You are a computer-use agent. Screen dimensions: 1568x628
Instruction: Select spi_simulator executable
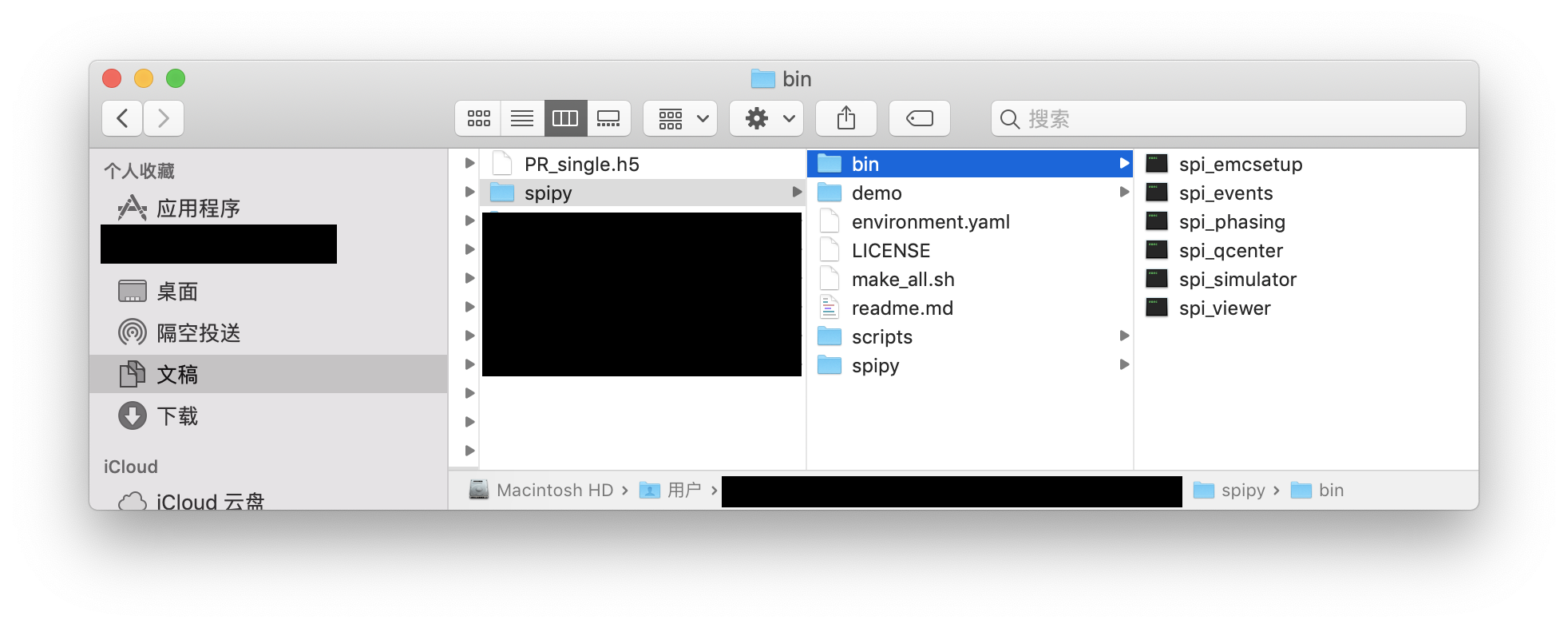[x=1306, y=279]
